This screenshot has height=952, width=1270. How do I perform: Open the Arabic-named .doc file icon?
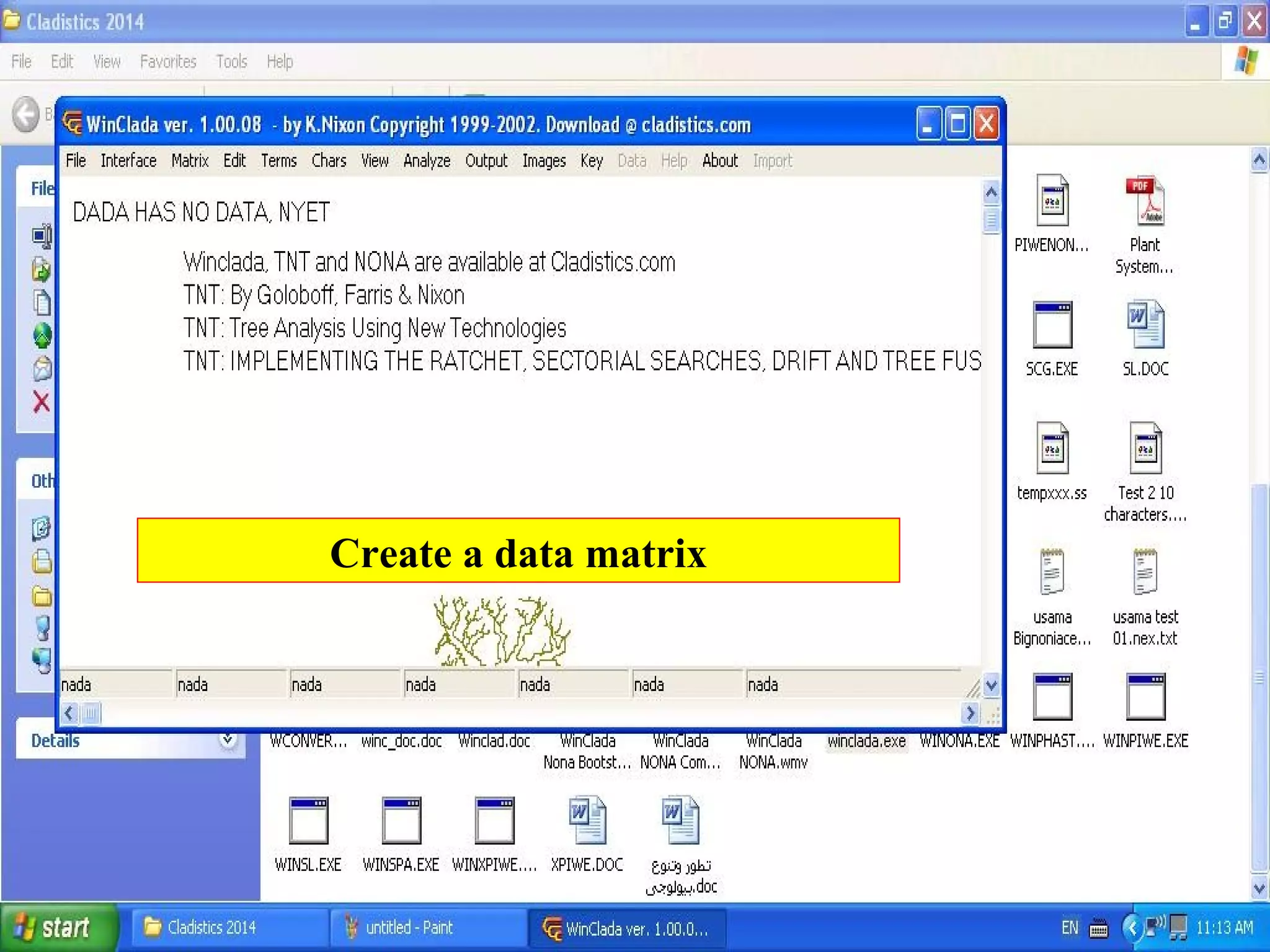click(x=680, y=820)
